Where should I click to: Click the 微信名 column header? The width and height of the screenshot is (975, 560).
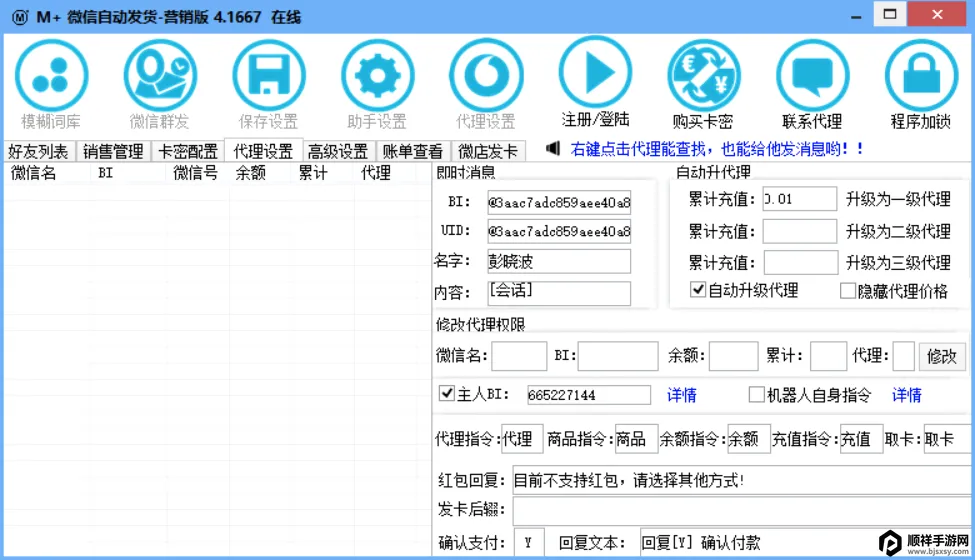point(34,173)
